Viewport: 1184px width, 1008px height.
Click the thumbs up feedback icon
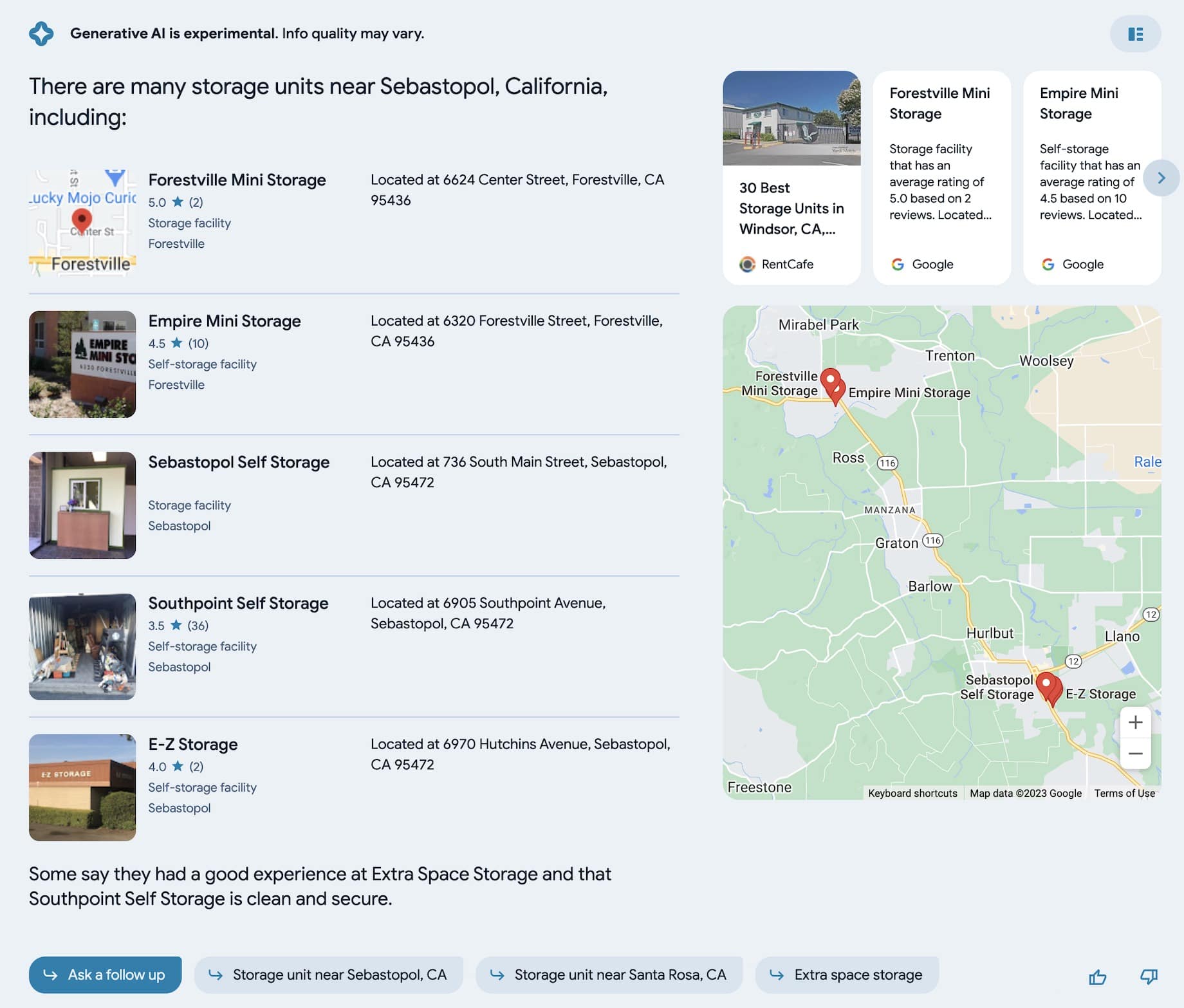[x=1097, y=977]
